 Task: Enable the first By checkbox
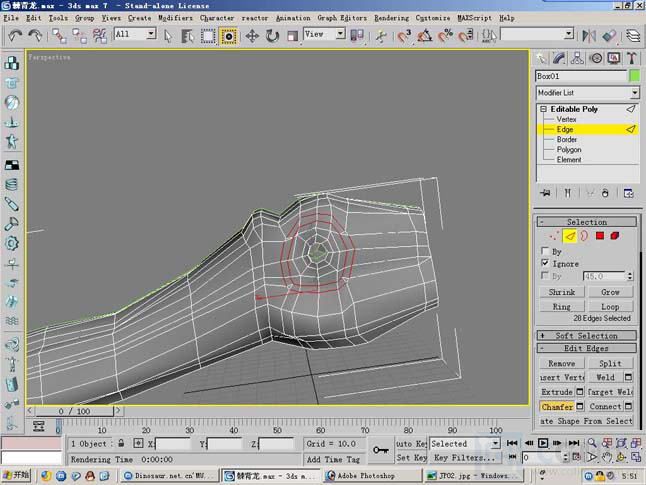tap(545, 251)
